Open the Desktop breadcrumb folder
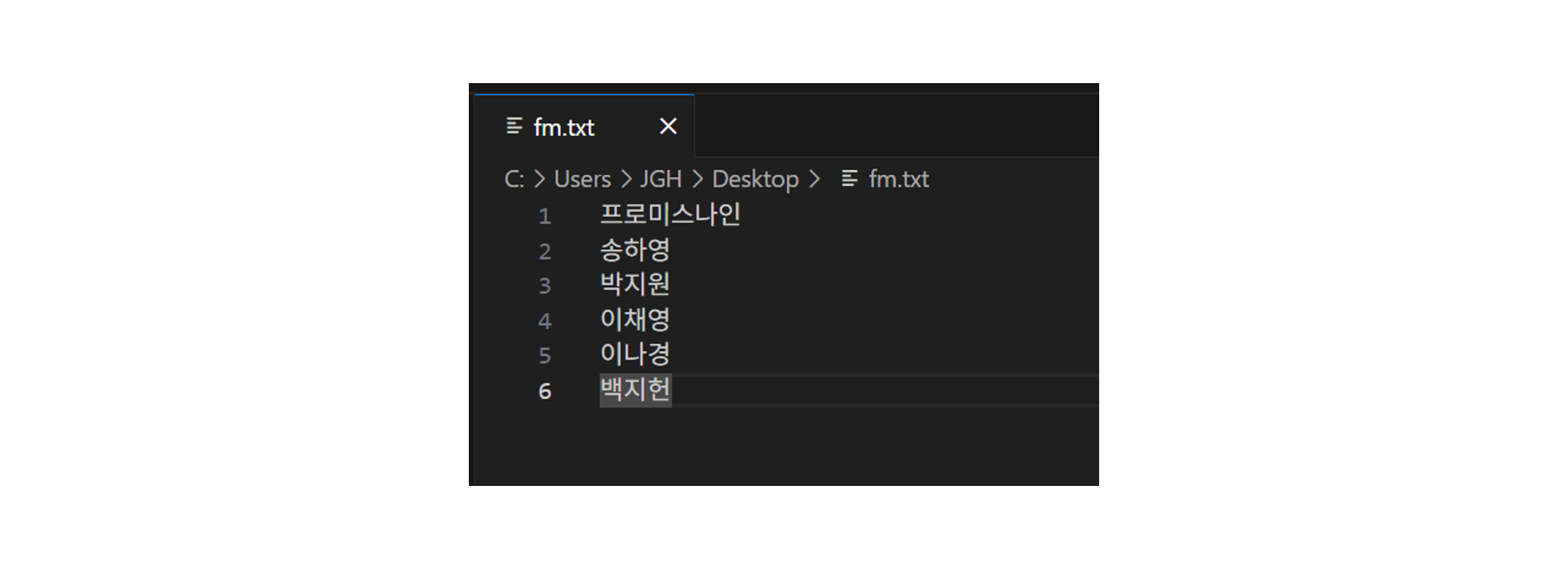 coord(755,179)
